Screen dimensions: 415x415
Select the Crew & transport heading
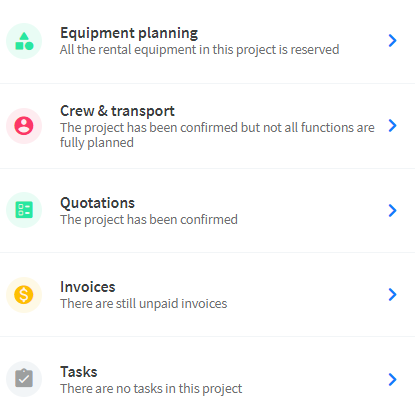(117, 111)
